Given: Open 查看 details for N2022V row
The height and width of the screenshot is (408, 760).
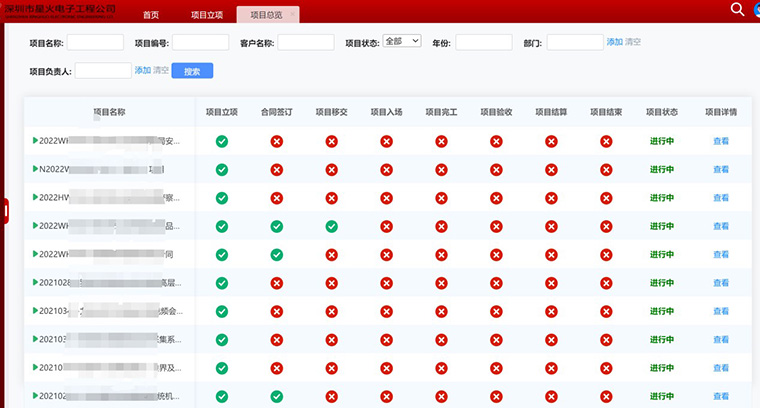Looking at the screenshot, I should coord(721,170).
